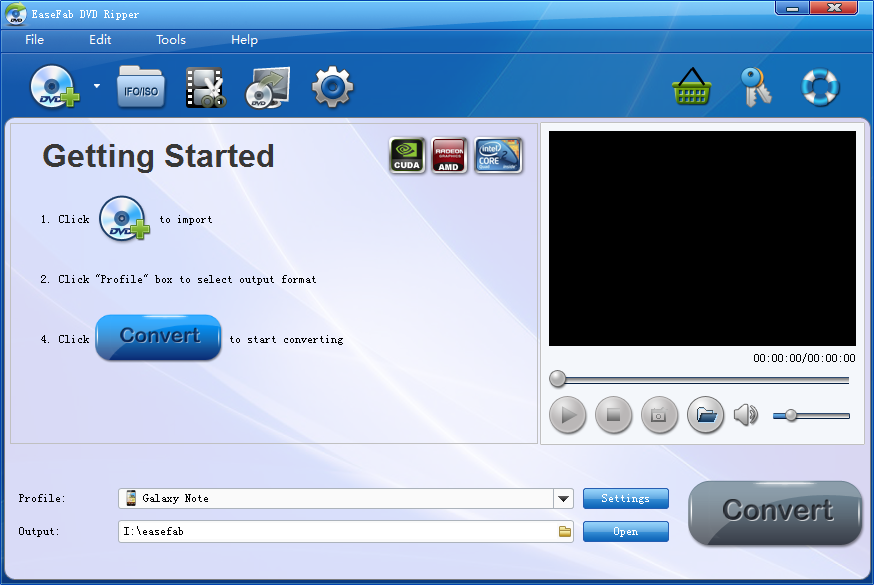Open the Profile dropdown arrow
Screen dimensions: 874x585
click(x=564, y=499)
